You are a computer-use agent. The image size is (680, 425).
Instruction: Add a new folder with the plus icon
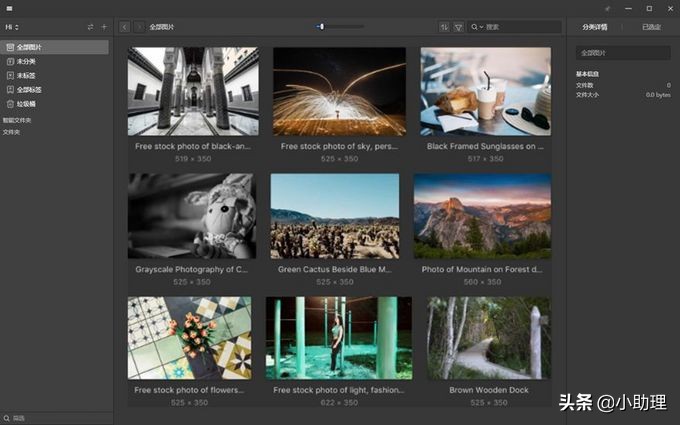pyautogui.click(x=104, y=27)
